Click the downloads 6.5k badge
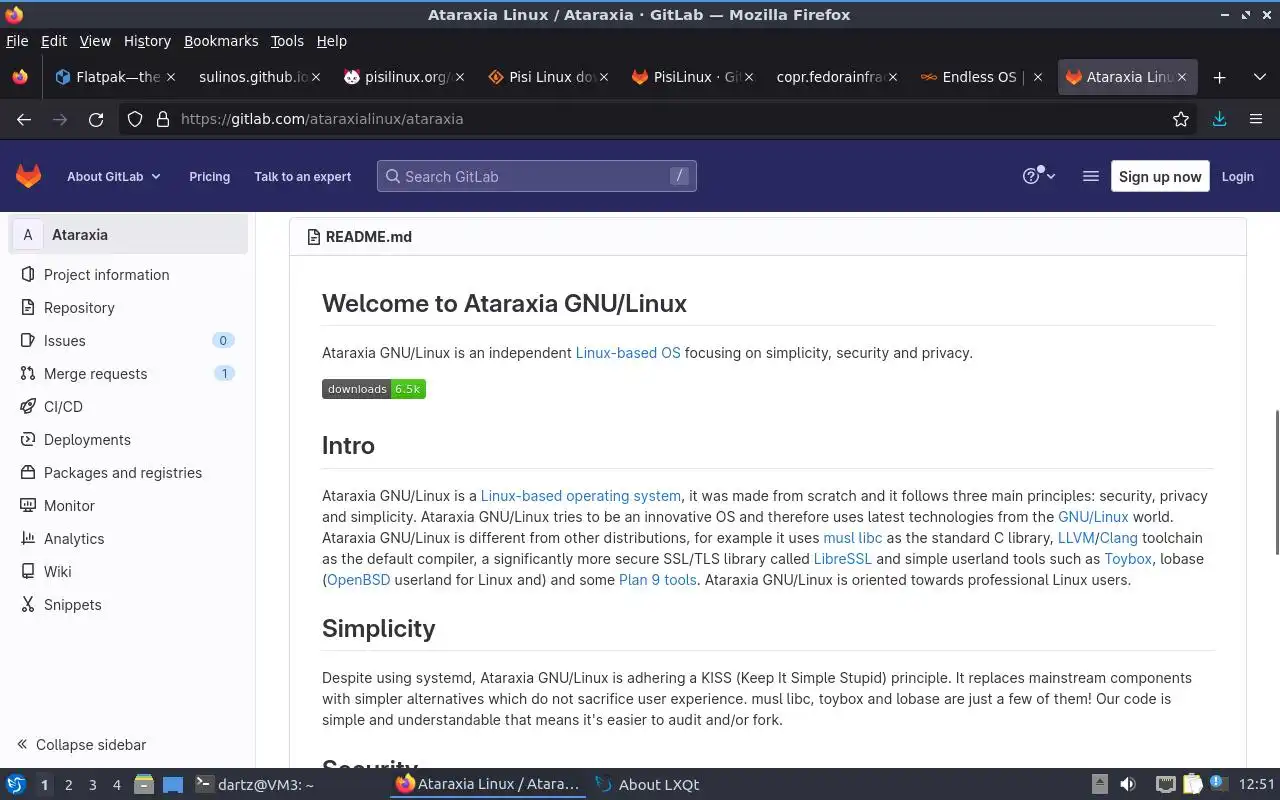 coord(374,389)
